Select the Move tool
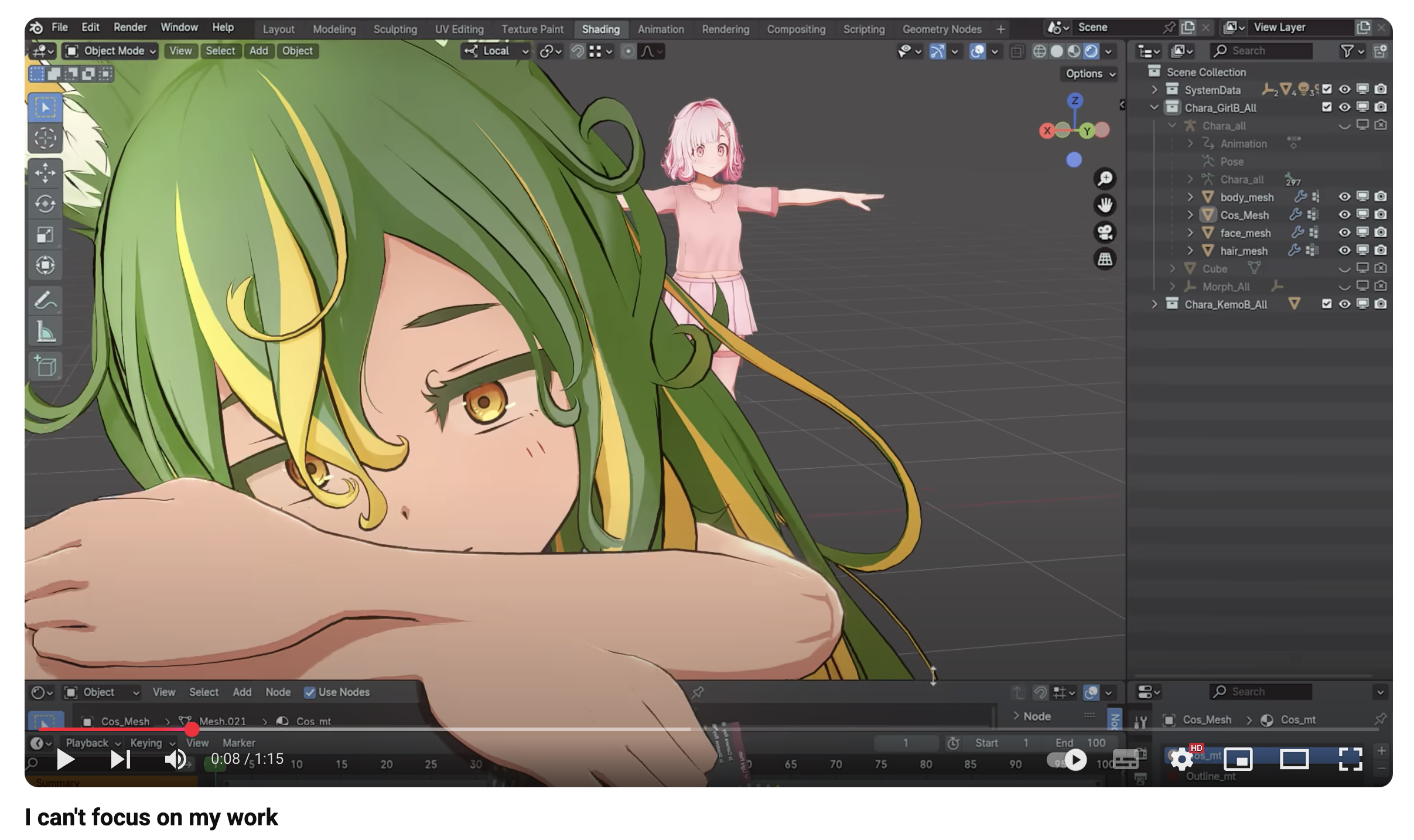This screenshot has height=840, width=1414. point(45,173)
